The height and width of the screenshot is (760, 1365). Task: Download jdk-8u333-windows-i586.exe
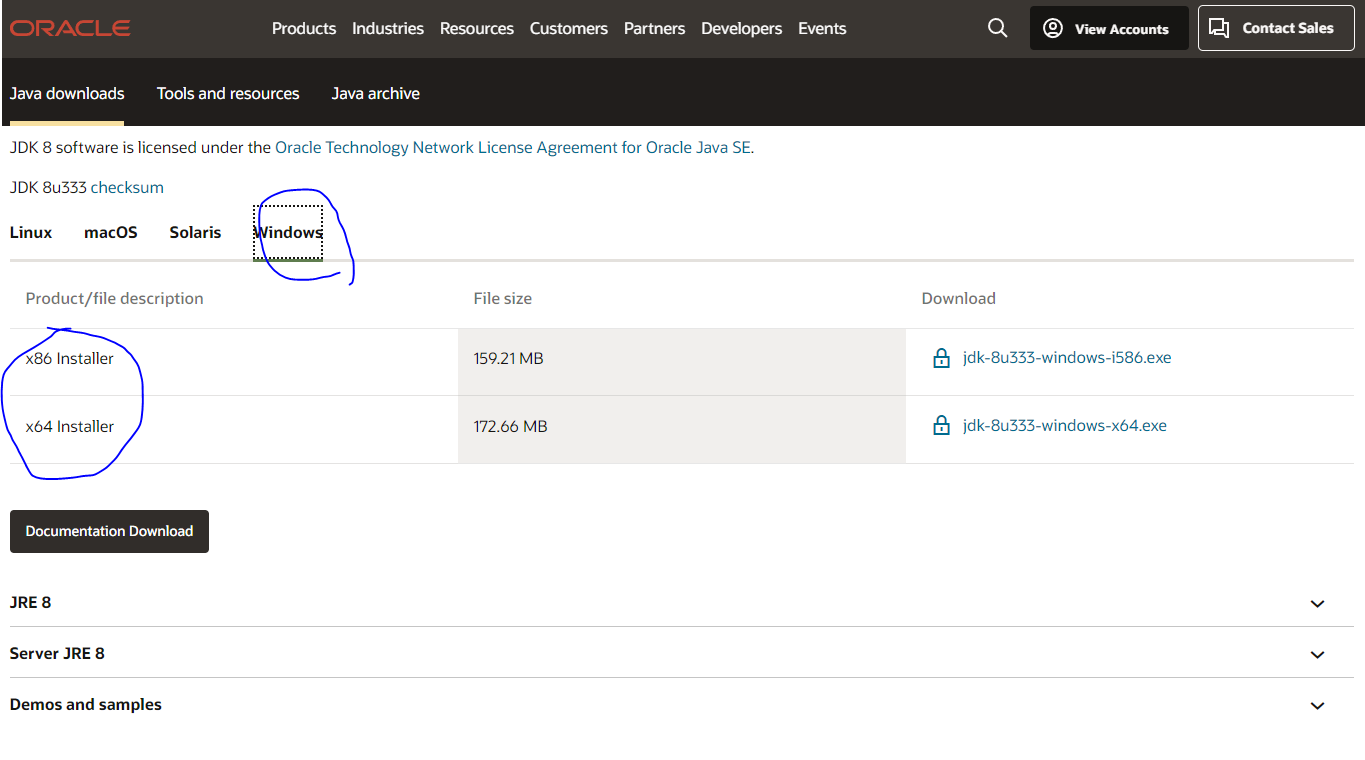pos(1067,357)
